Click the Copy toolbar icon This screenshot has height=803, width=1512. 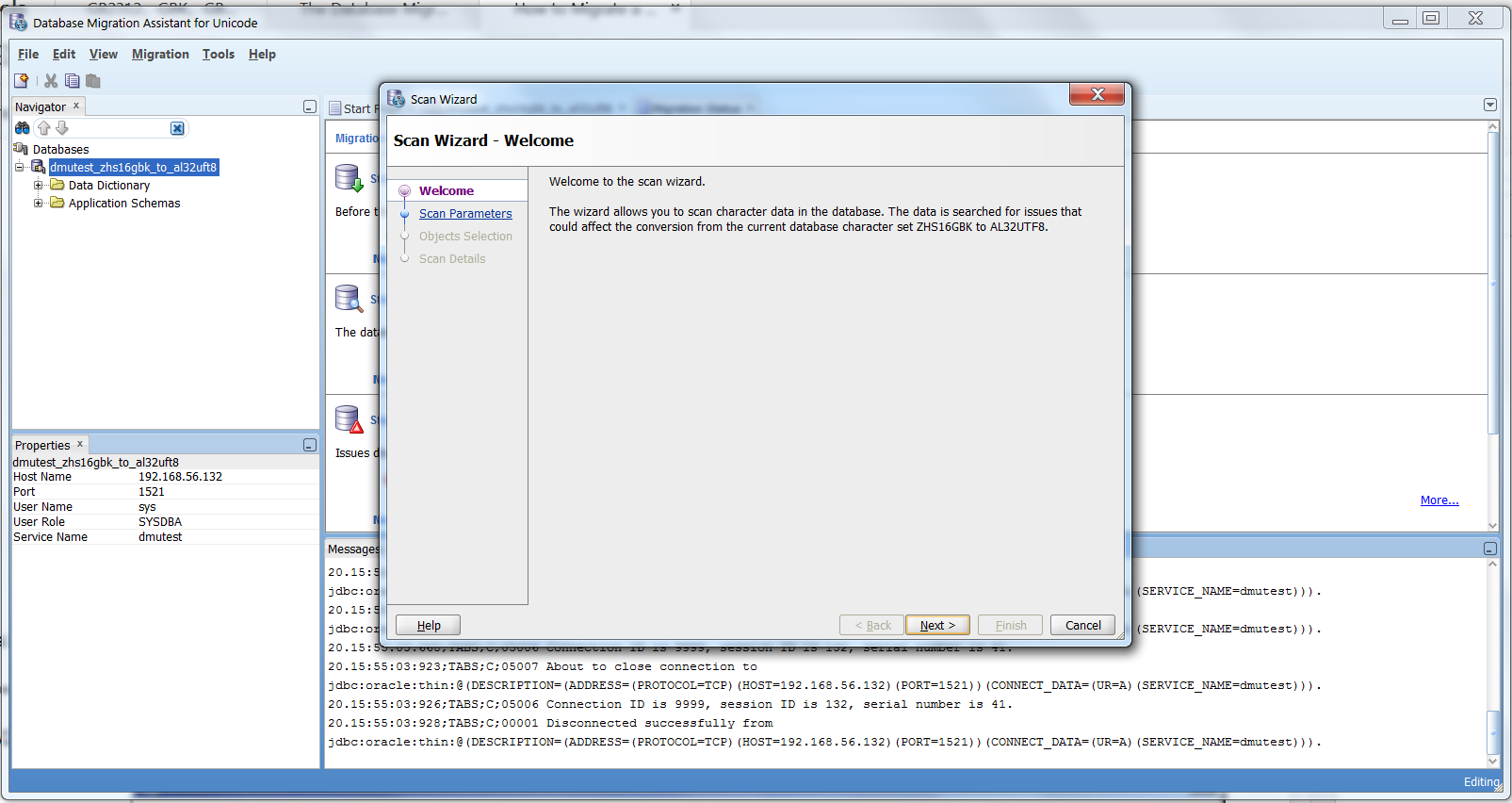[x=72, y=81]
